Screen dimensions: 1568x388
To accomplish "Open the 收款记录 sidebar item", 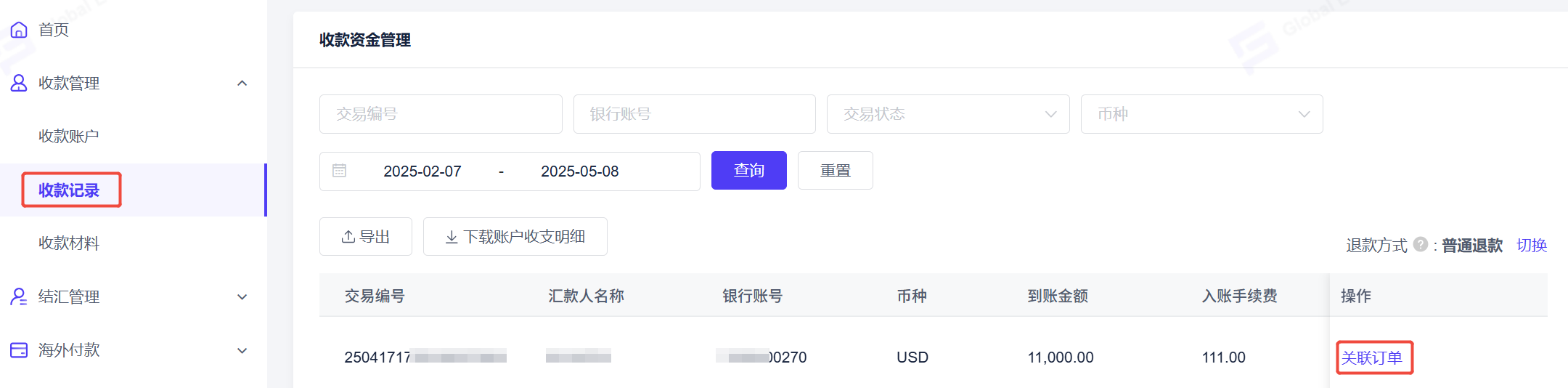I will point(69,190).
